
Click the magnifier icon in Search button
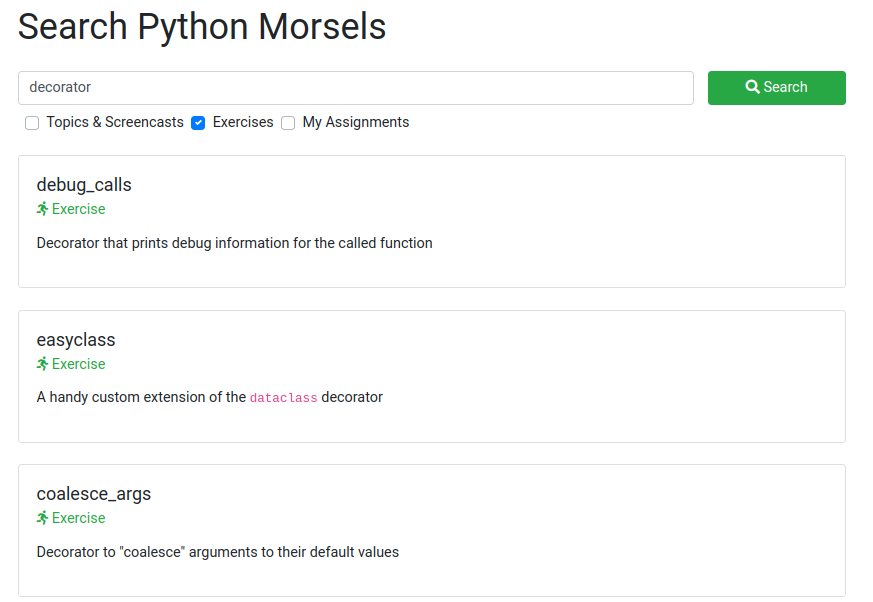click(753, 87)
